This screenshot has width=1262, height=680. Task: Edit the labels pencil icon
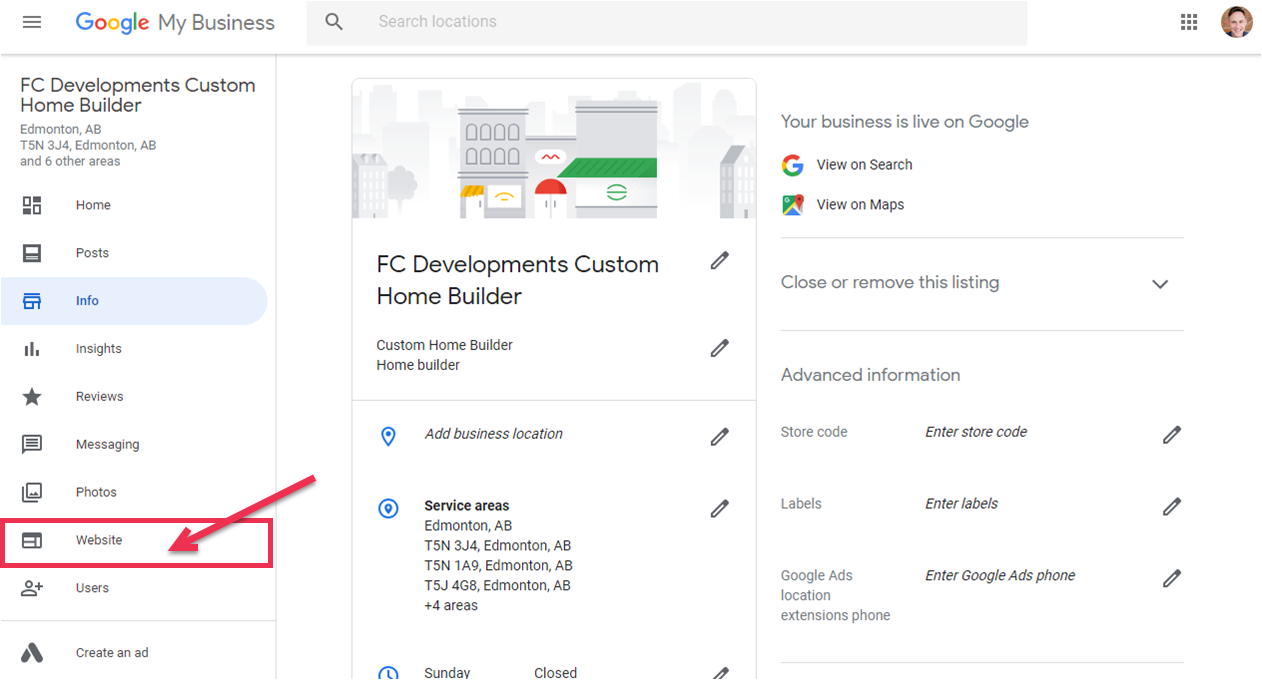pyautogui.click(x=1172, y=506)
